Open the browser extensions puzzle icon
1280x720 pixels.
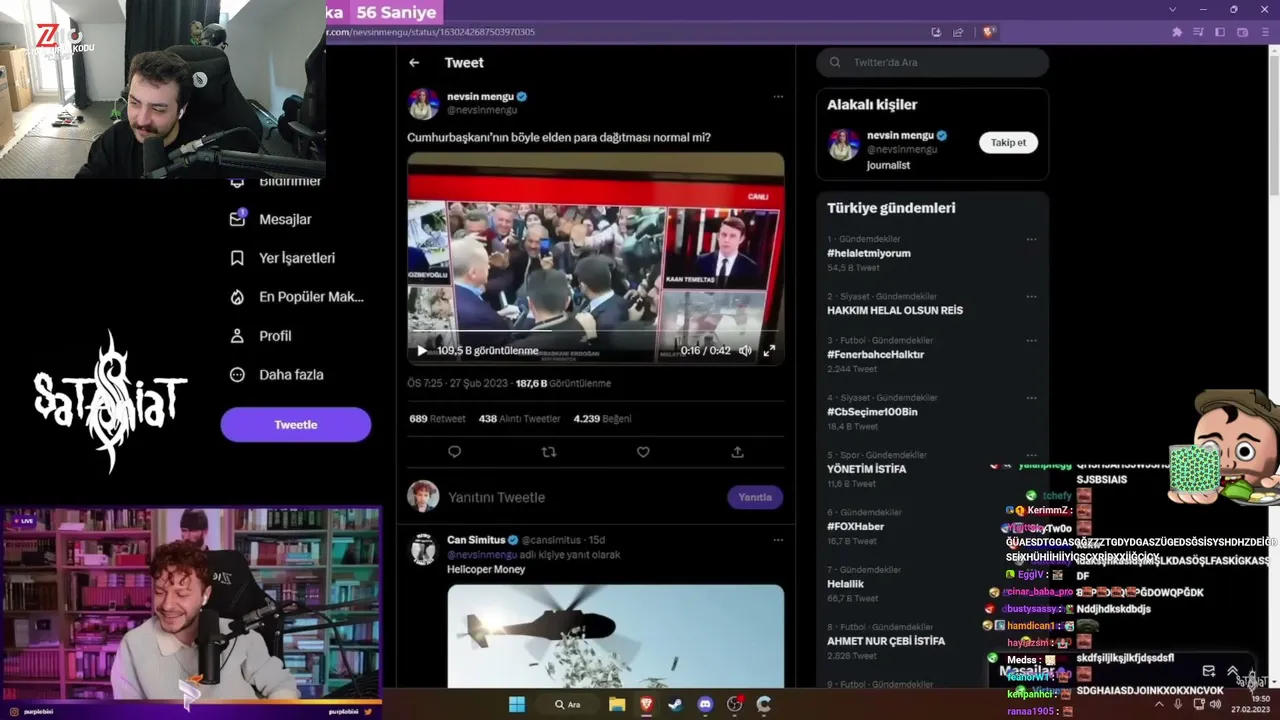click(1177, 32)
